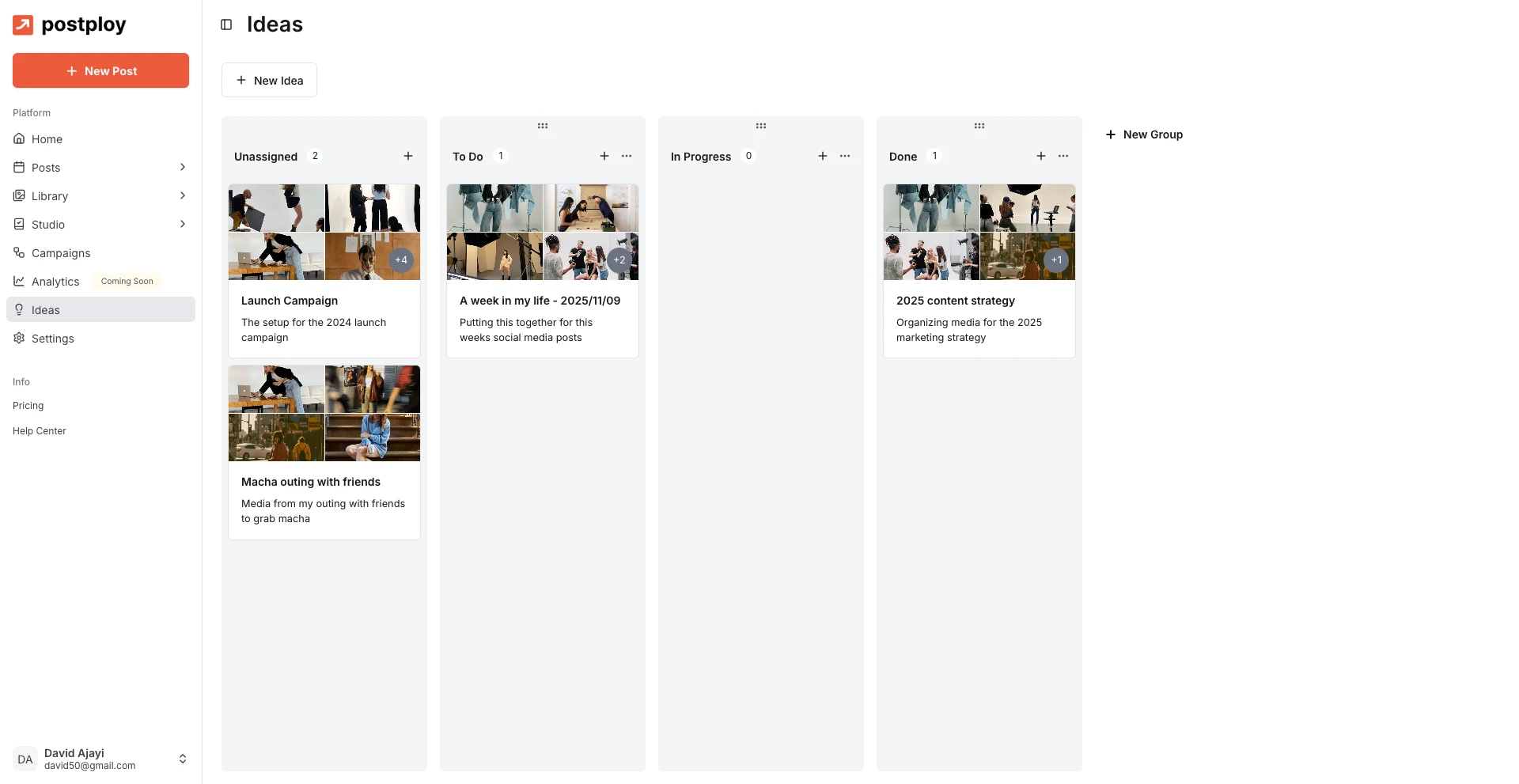The height and width of the screenshot is (784, 1519).
Task: Toggle the sidebar panel icon
Action: pyautogui.click(x=226, y=25)
